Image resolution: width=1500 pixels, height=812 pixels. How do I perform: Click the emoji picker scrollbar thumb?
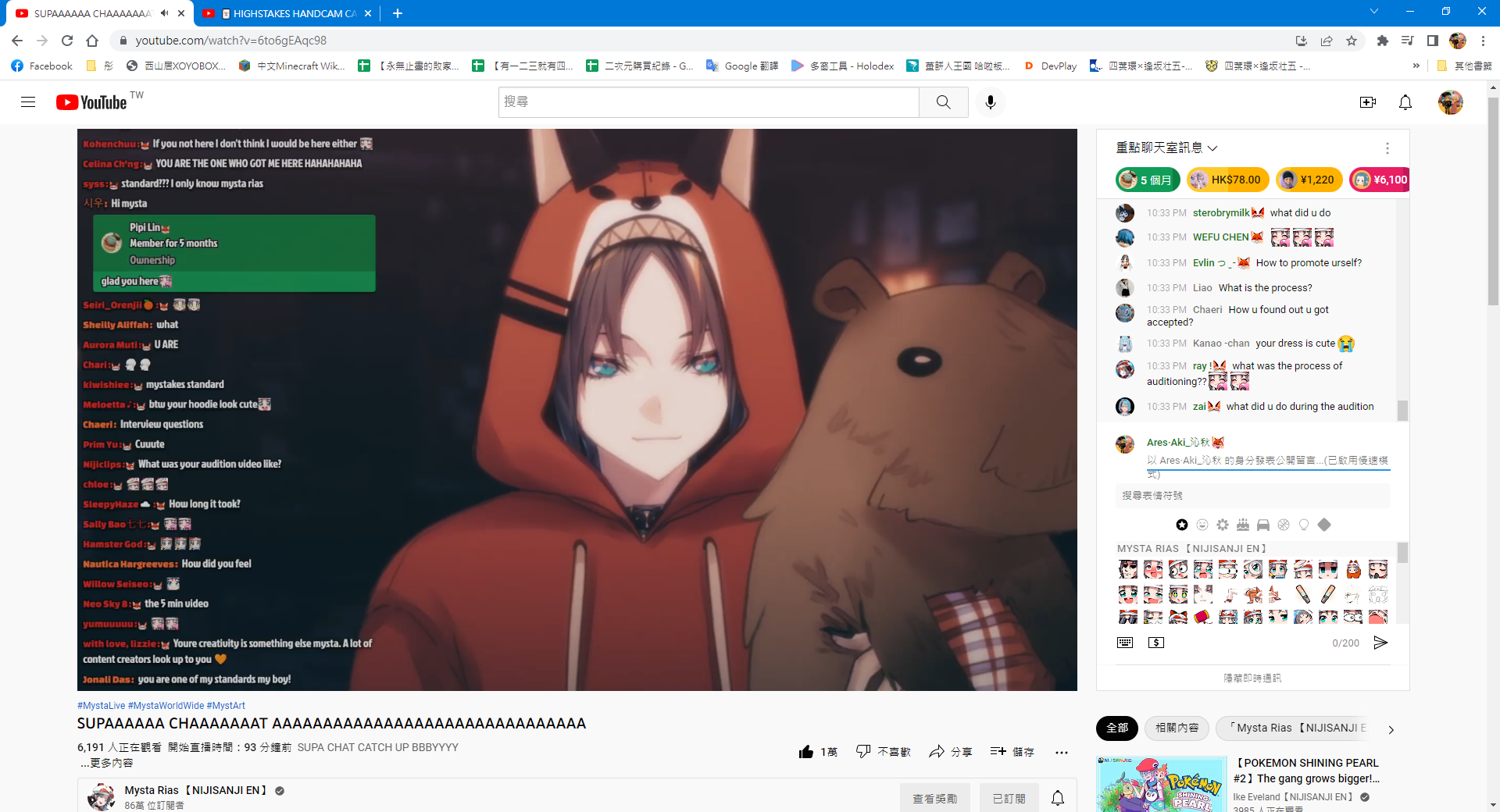tap(1403, 553)
